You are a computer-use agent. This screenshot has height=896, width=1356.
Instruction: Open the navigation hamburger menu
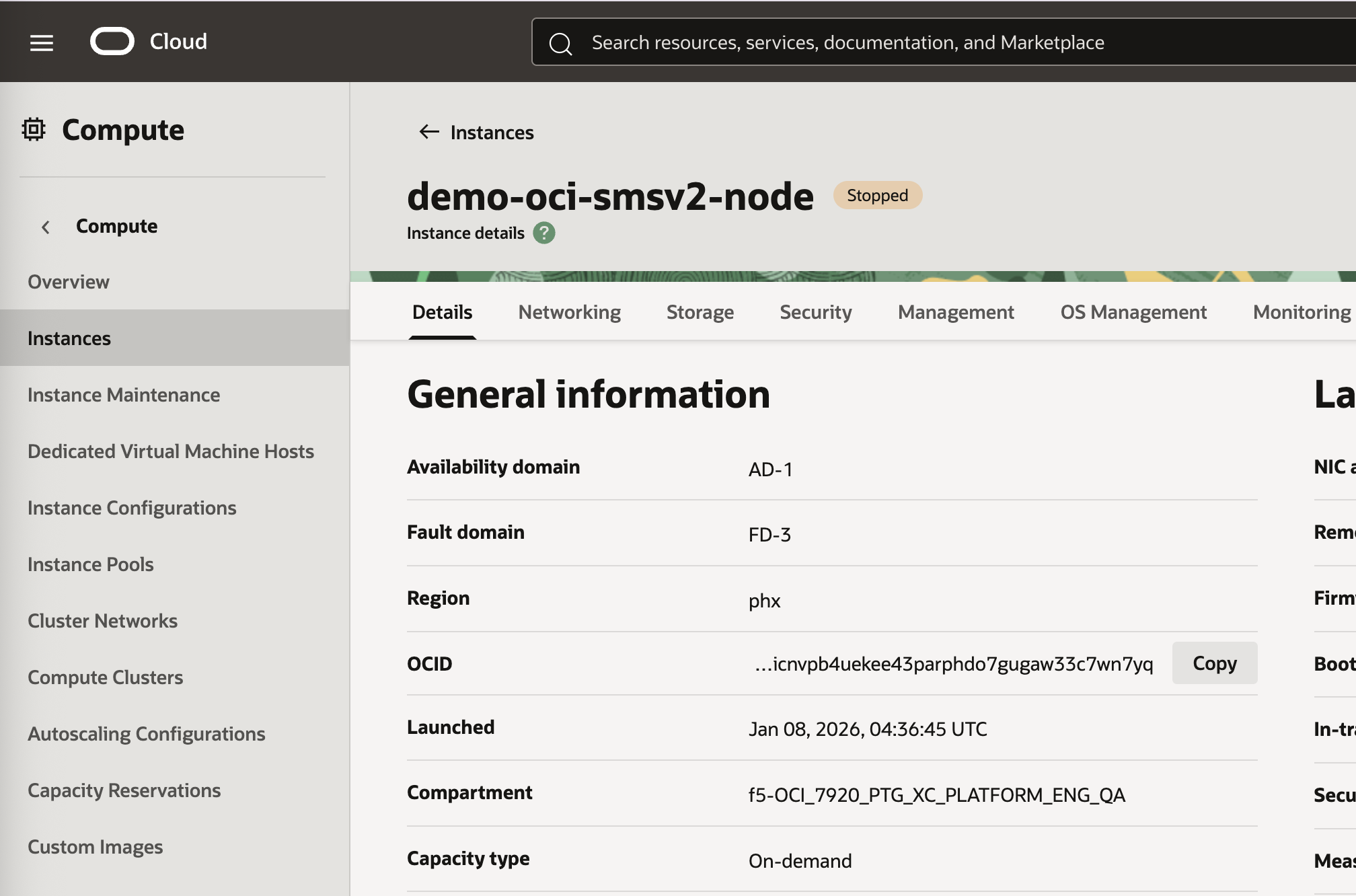tap(41, 42)
